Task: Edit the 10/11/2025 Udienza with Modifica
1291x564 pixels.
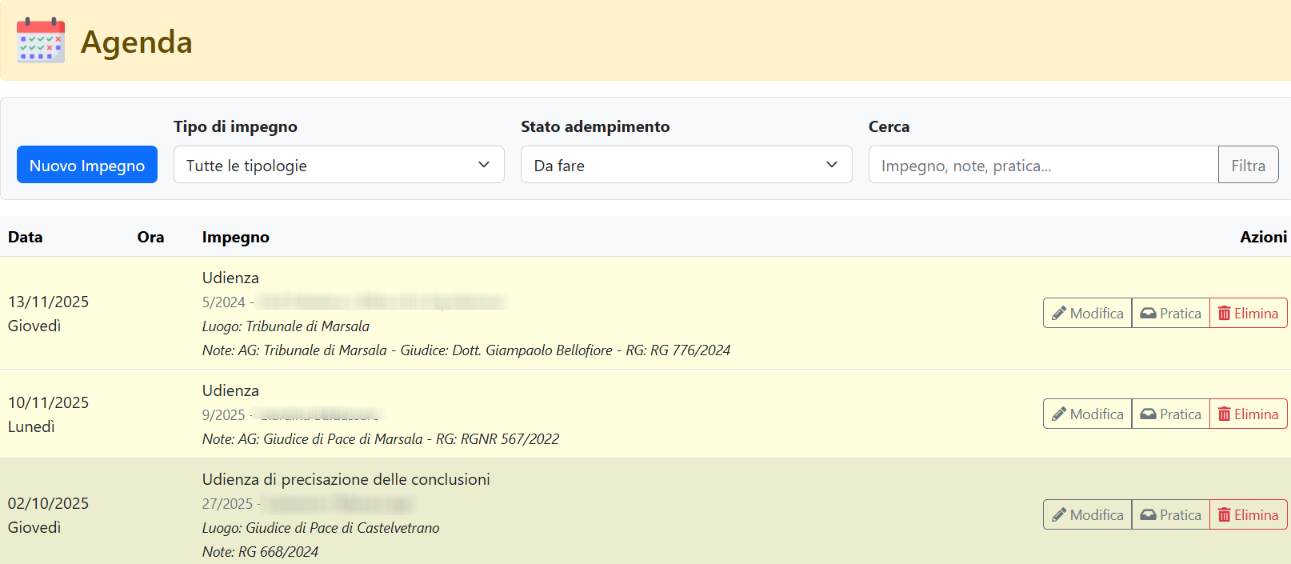Action: point(1088,414)
